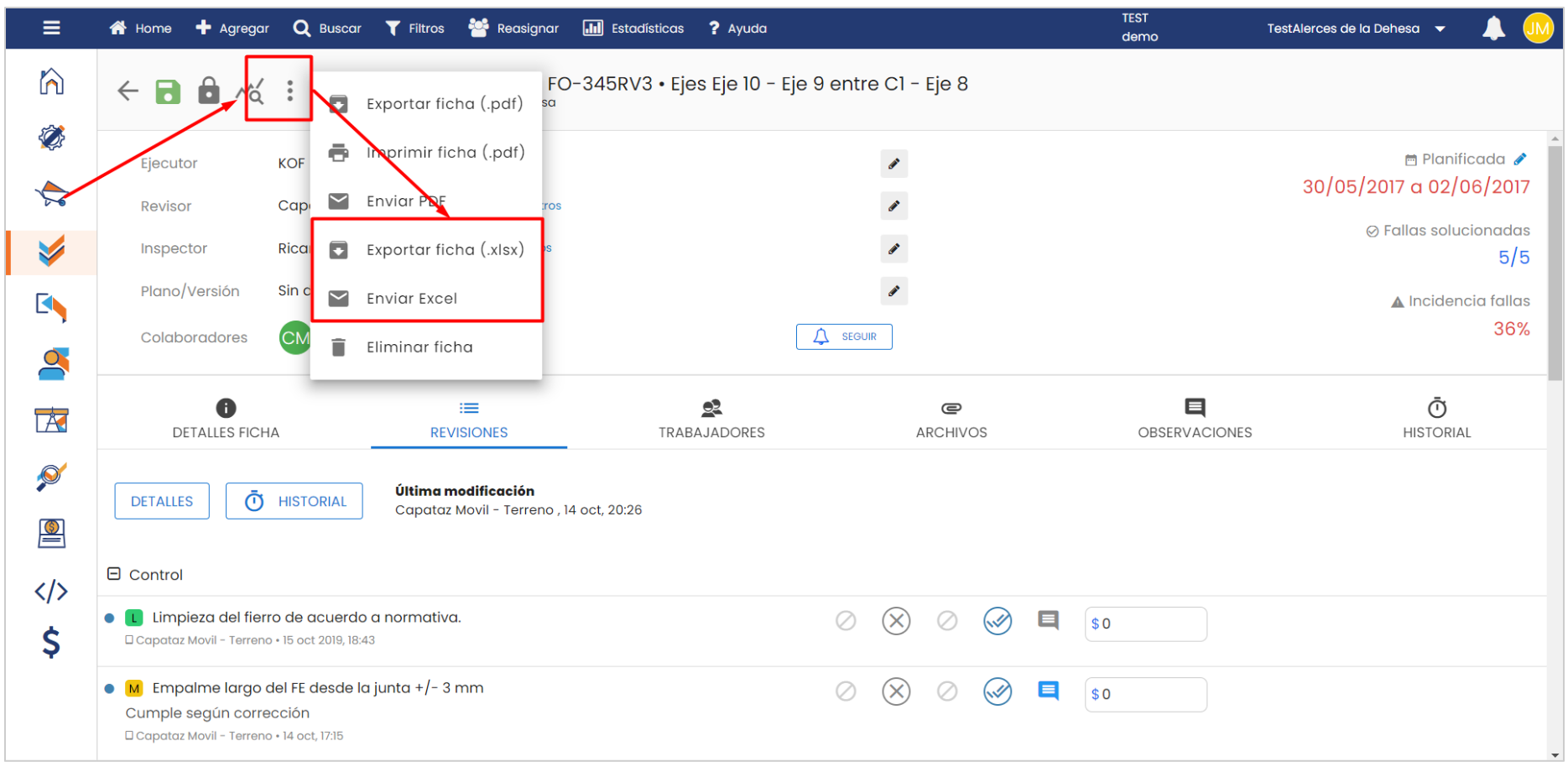Mark approved check for Limpieza del fierro
The height and width of the screenshot is (767, 1568).
tap(997, 621)
